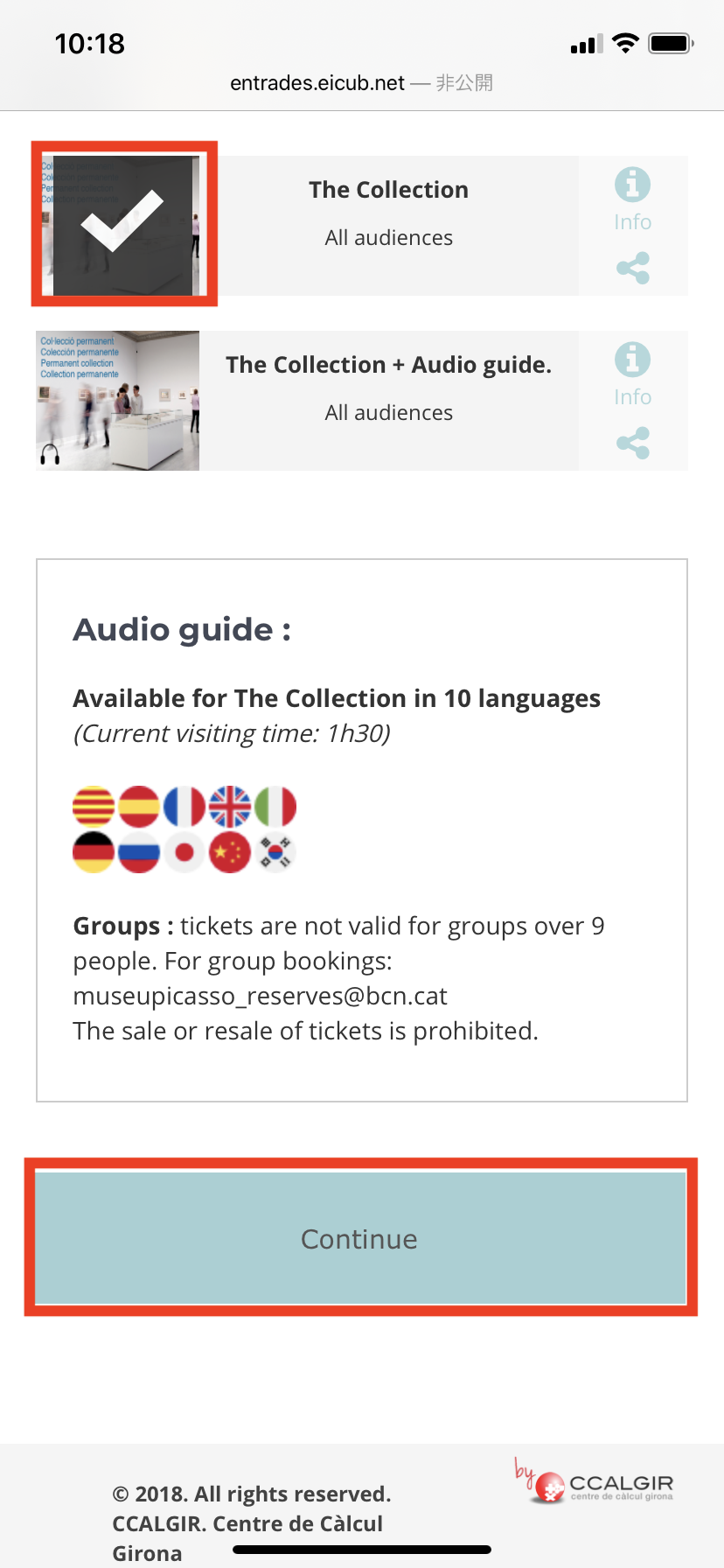Click the Italian flag icon

click(275, 807)
